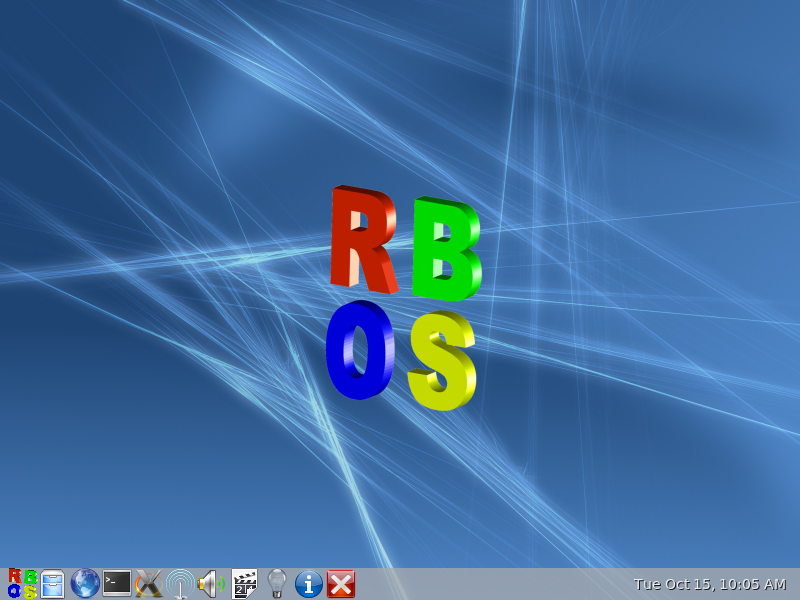
Task: Click the red X shutdown icon
Action: click(341, 584)
